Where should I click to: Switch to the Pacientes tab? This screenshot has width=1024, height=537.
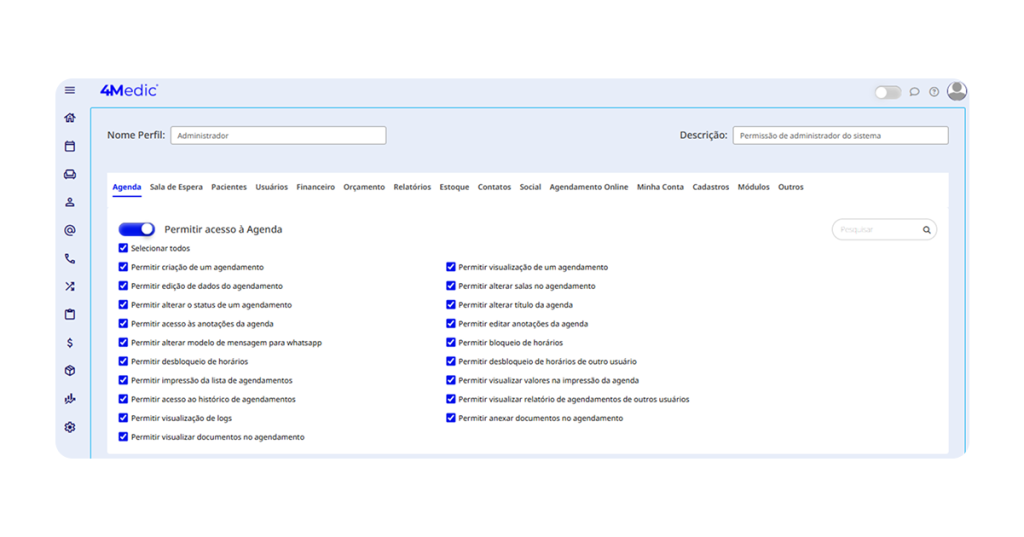pyautogui.click(x=229, y=187)
